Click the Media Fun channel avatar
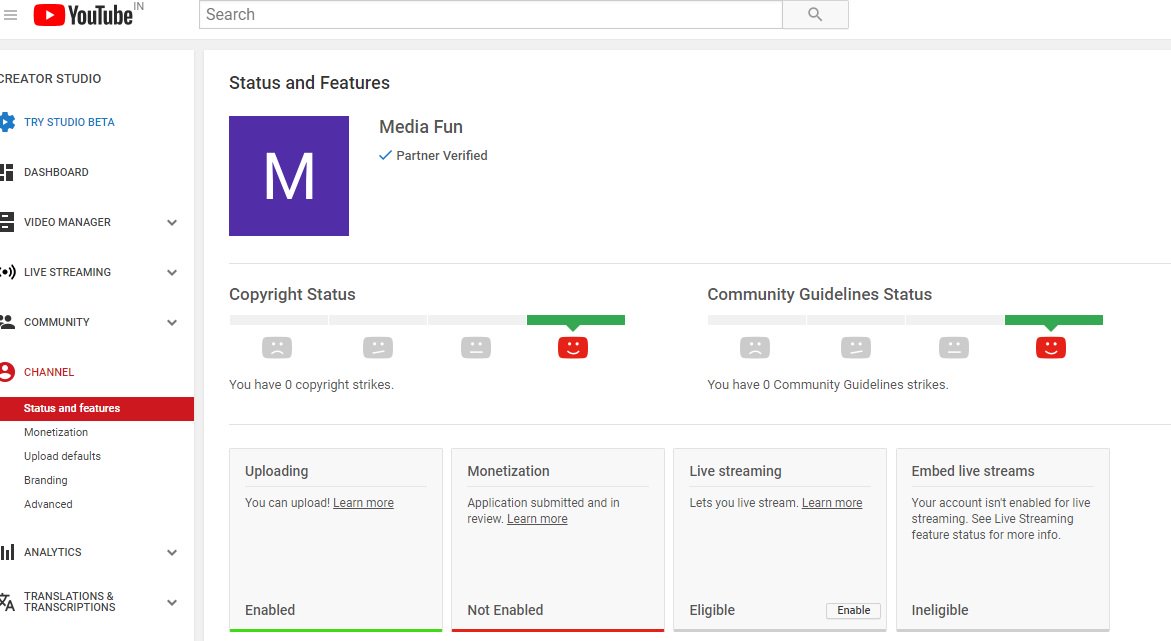 [x=289, y=176]
